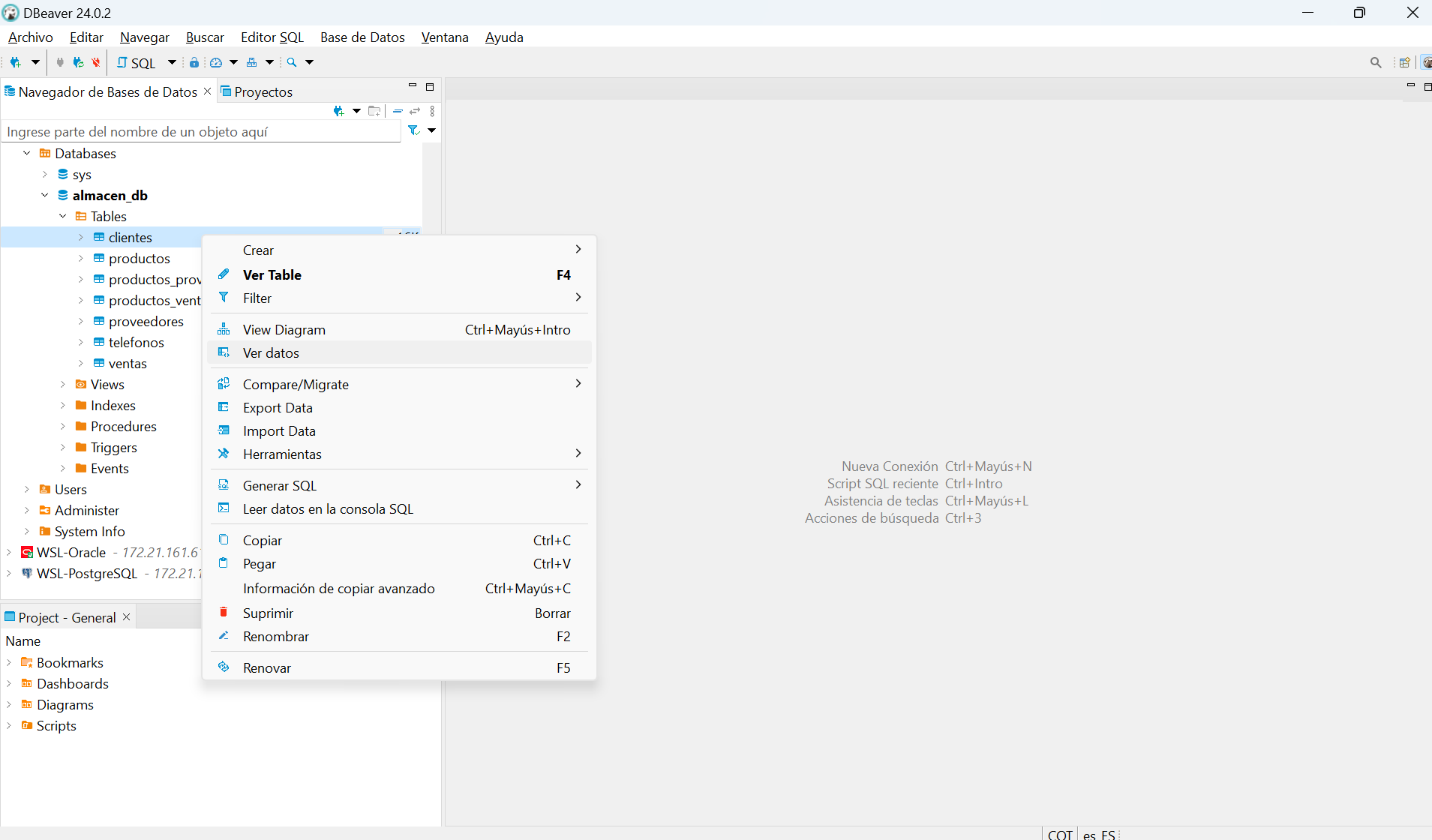Click the dashboard gauge icon in toolbar
This screenshot has height=840, width=1432.
click(216, 62)
